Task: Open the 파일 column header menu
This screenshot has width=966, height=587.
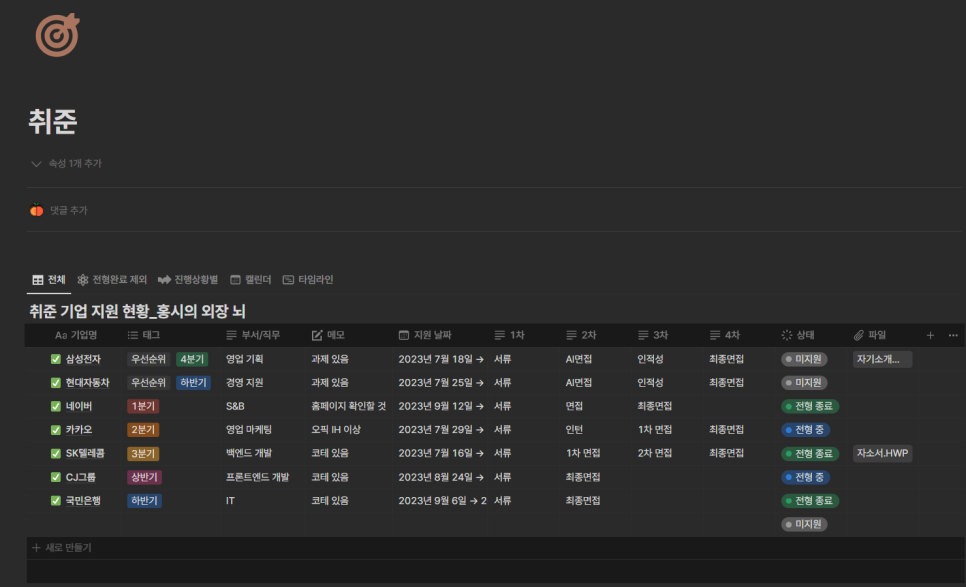Action: point(870,335)
